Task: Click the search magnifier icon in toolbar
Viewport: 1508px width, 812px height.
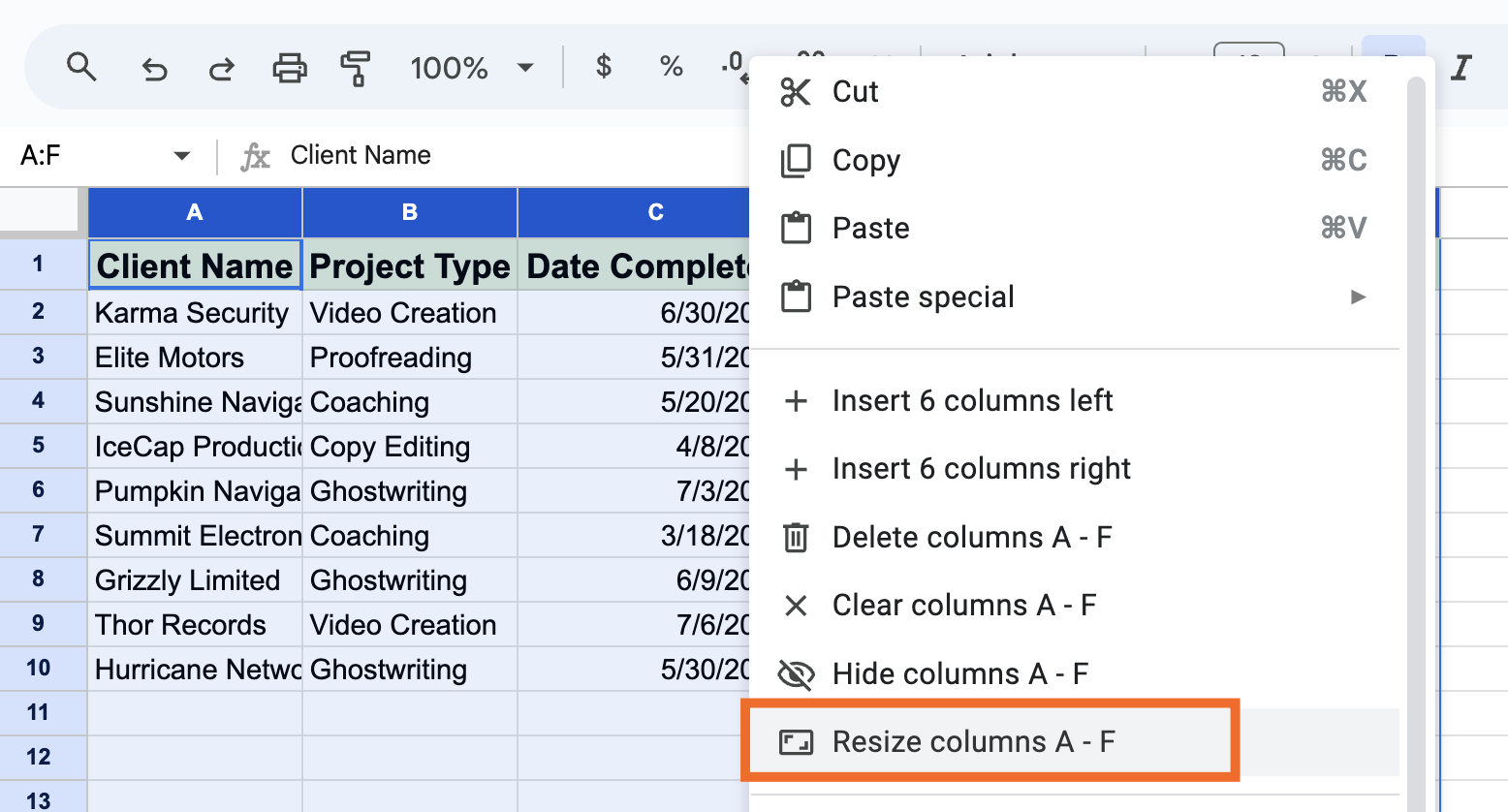Action: (81, 68)
